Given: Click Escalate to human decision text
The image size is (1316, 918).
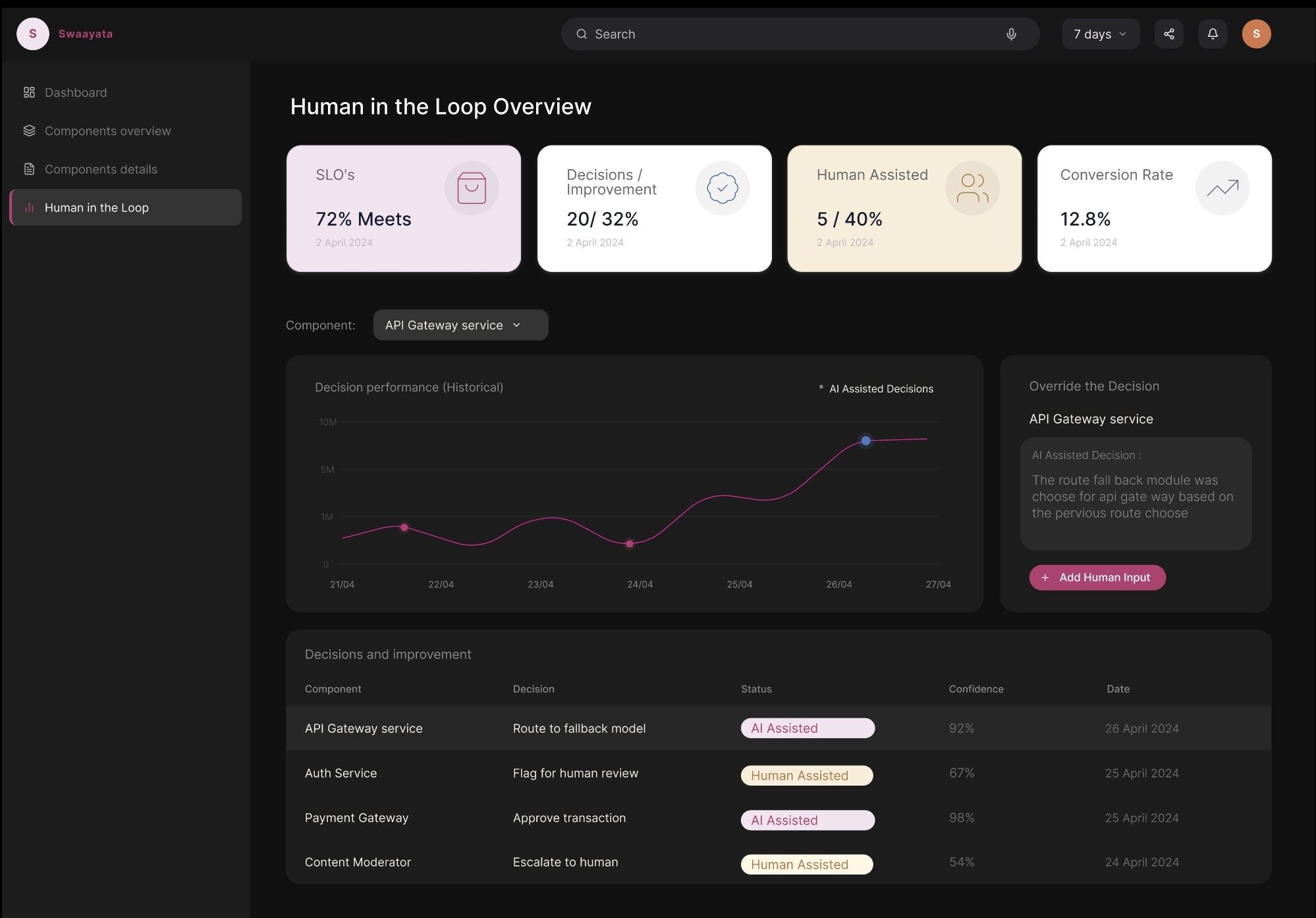Looking at the screenshot, I should 565,862.
